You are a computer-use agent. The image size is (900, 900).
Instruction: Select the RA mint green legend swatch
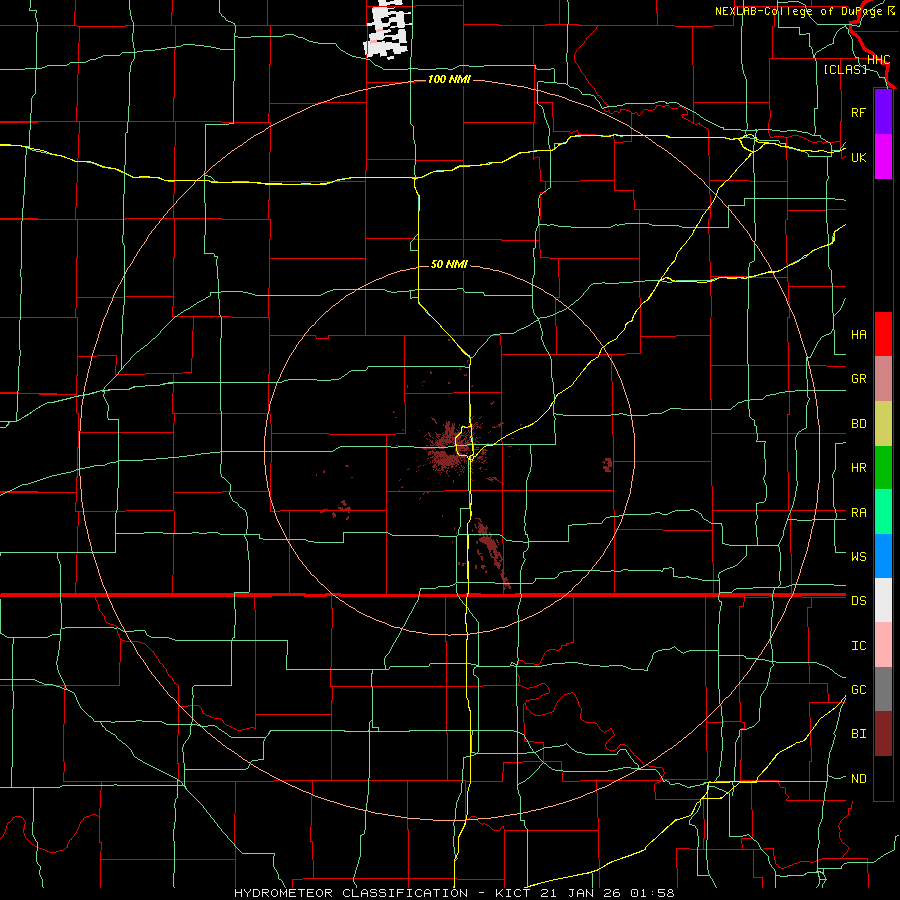[883, 511]
